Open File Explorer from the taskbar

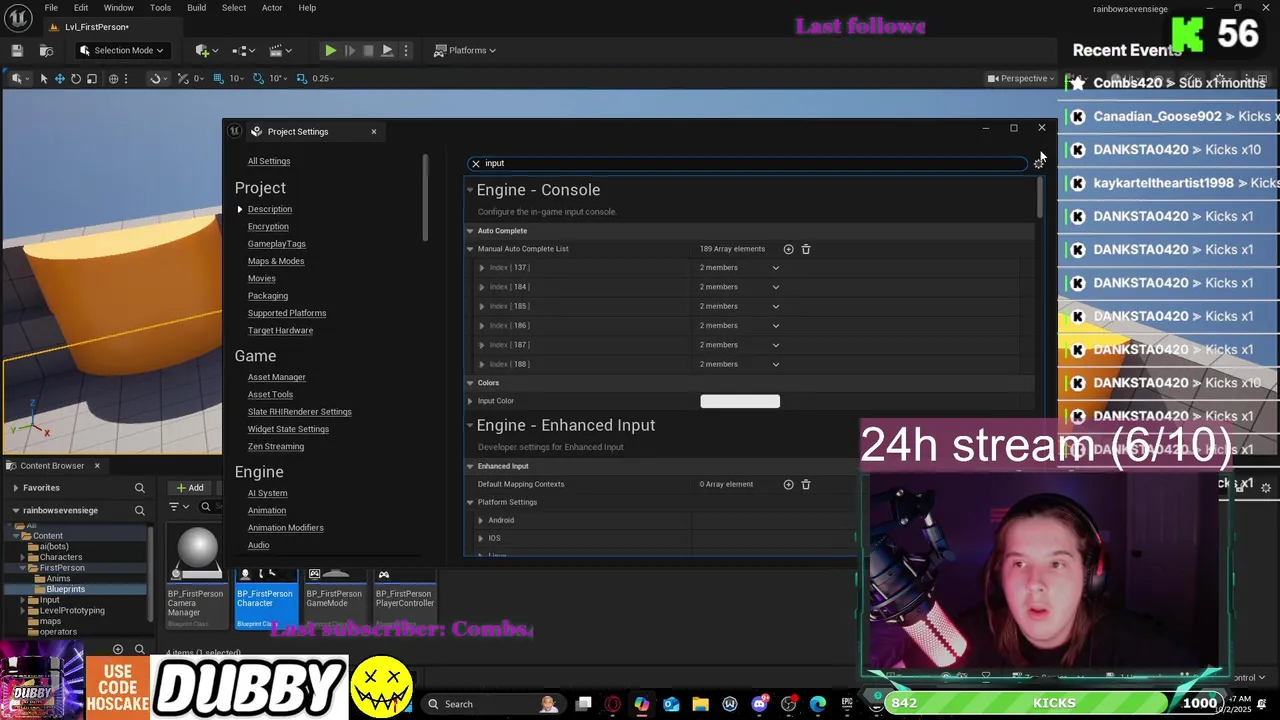pyautogui.click(x=700, y=704)
